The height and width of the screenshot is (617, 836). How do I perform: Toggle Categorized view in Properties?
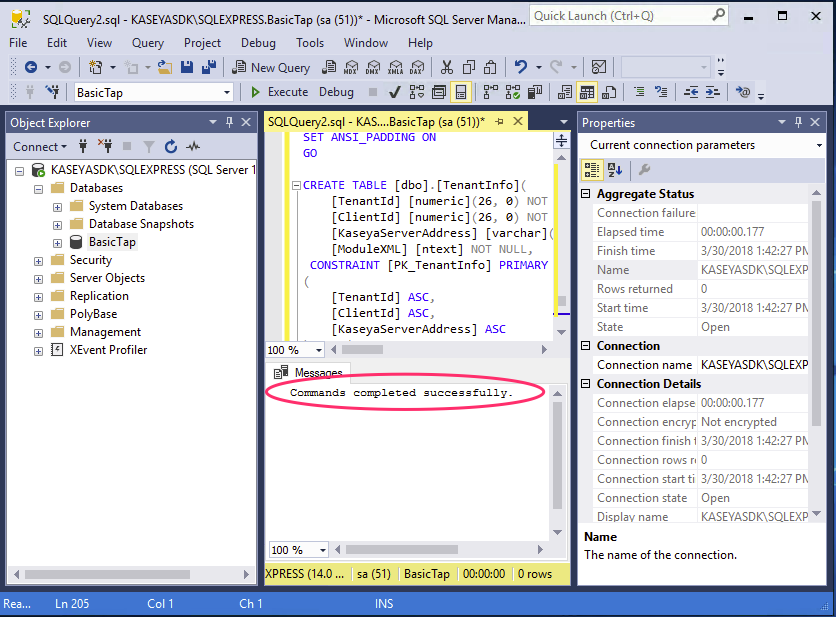coord(592,170)
